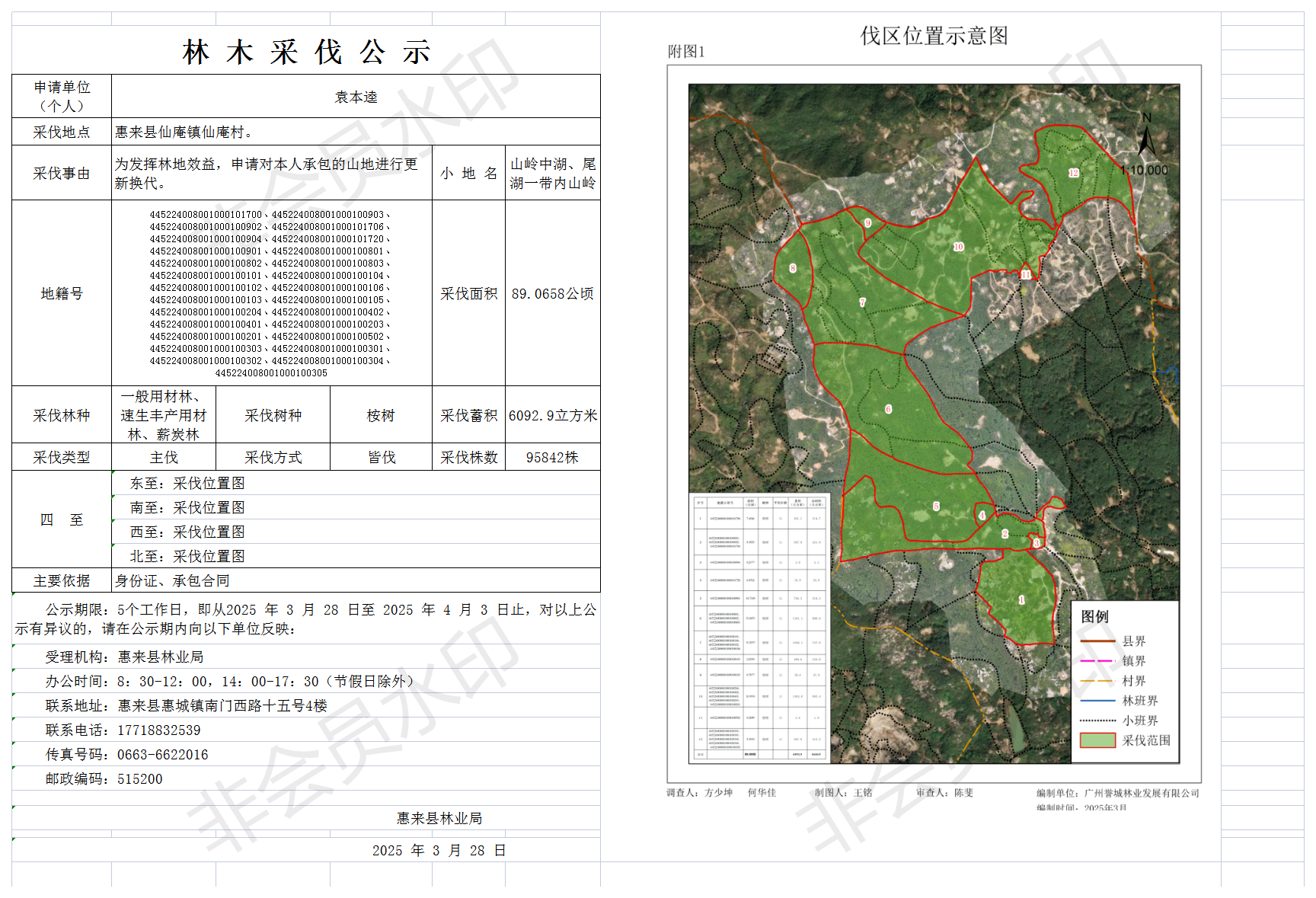Click the tree count value 95842株
Screen dimensions: 1316x898
(x=553, y=457)
